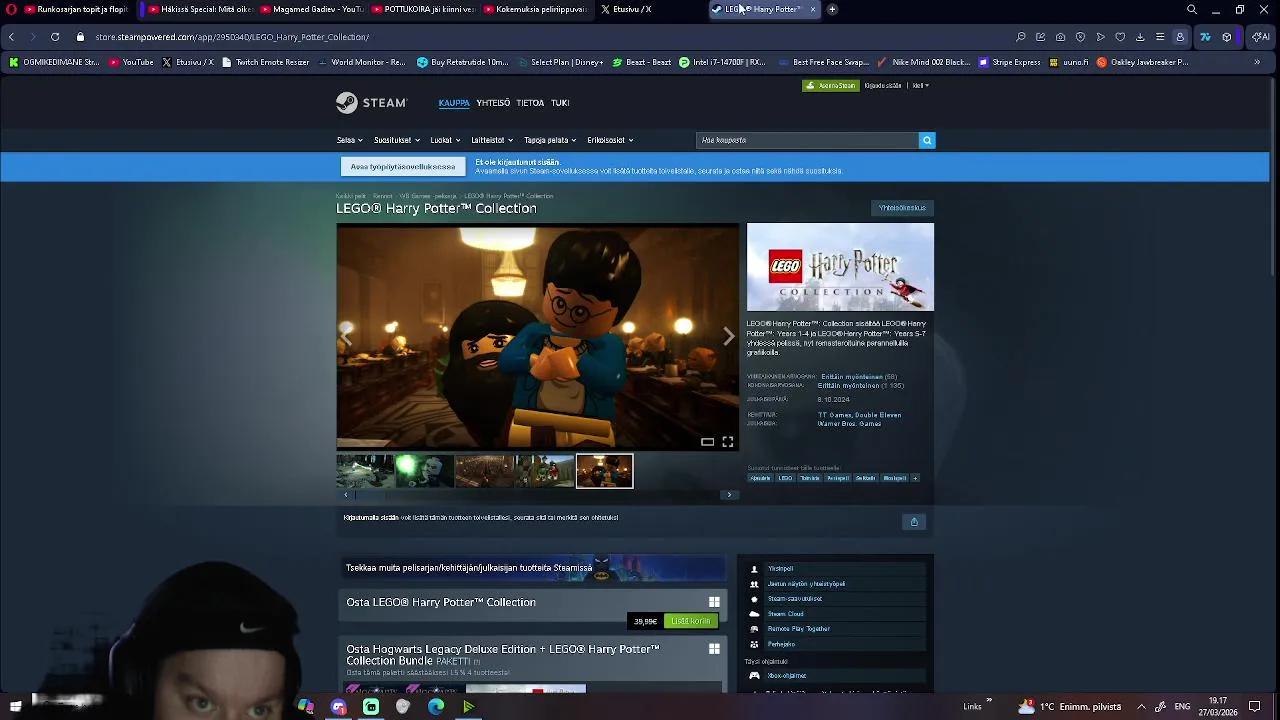Image resolution: width=1280 pixels, height=720 pixels.
Task: Show next screenshot with right arrow
Action: pos(728,337)
